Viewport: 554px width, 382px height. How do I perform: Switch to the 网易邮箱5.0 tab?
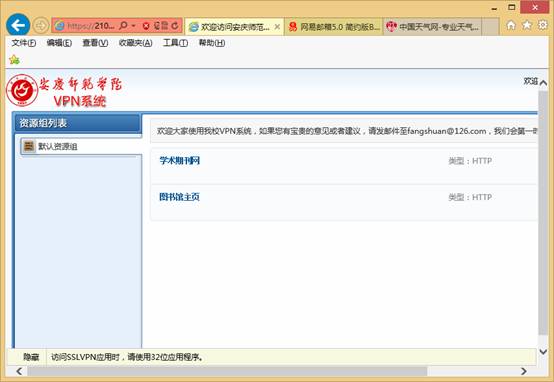334,27
